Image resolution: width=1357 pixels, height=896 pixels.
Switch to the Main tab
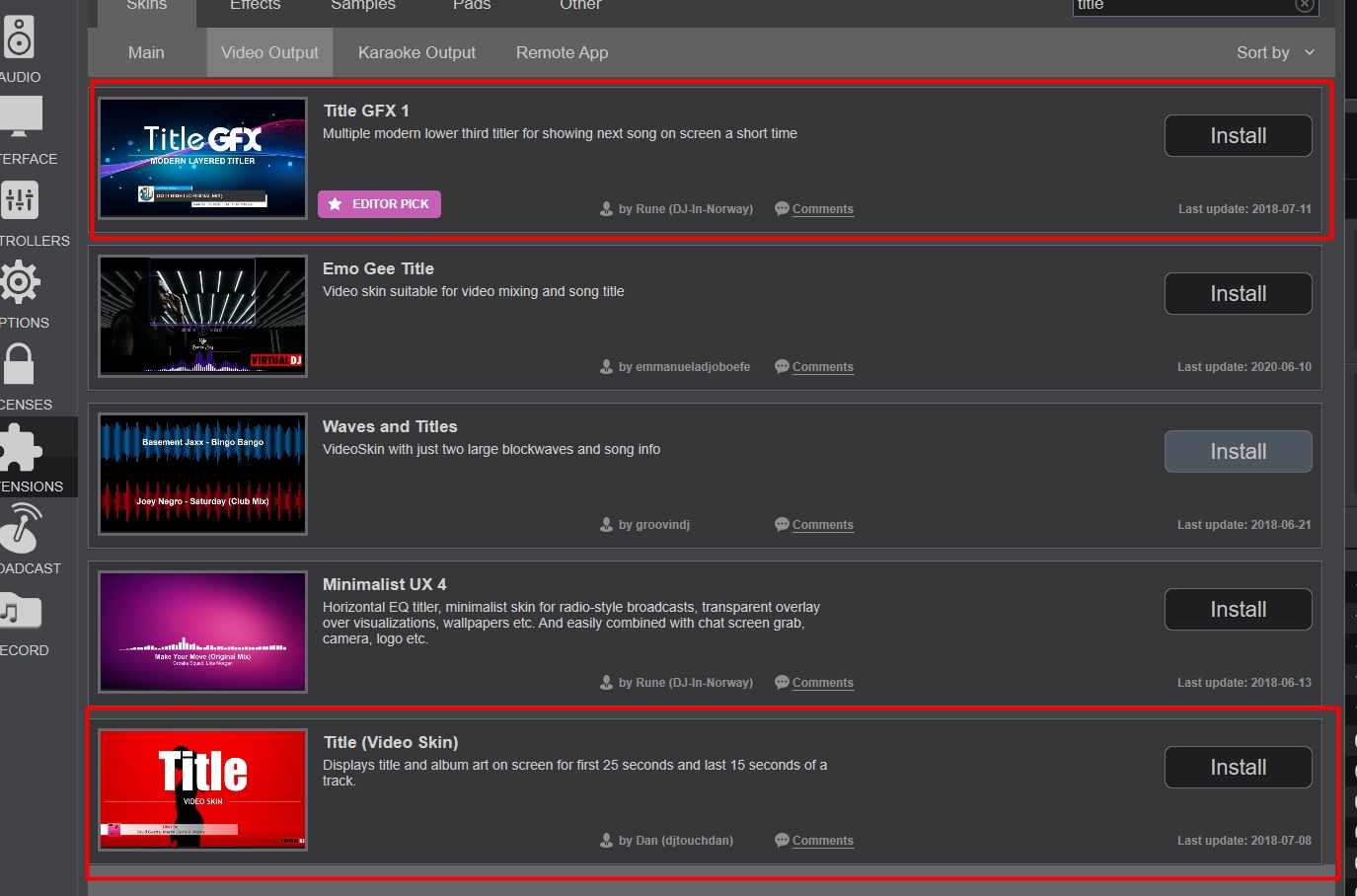tap(146, 52)
